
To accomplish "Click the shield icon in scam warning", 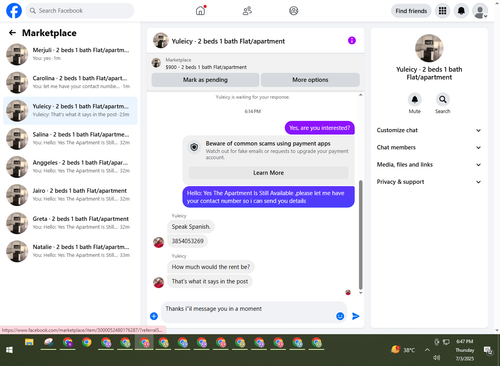I will click(x=194, y=147).
